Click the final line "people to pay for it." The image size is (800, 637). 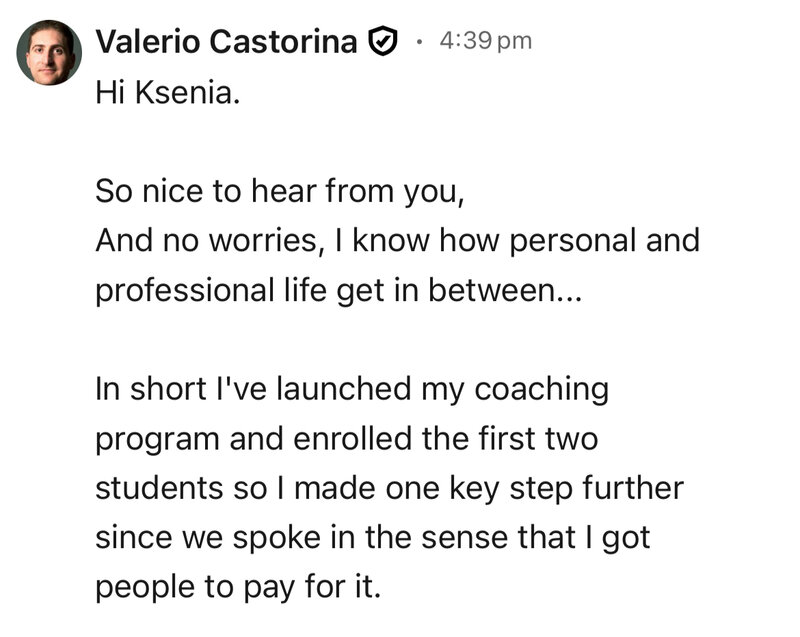[x=238, y=587]
